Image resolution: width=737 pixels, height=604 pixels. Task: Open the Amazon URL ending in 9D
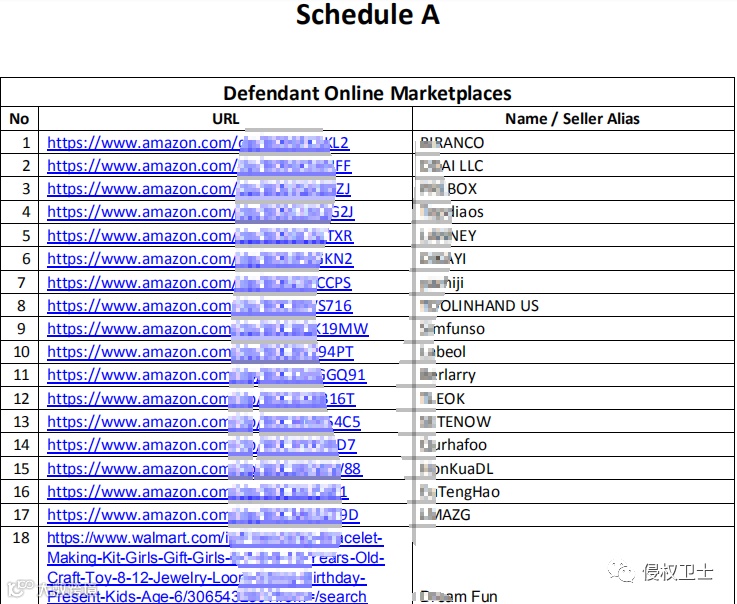[203, 515]
